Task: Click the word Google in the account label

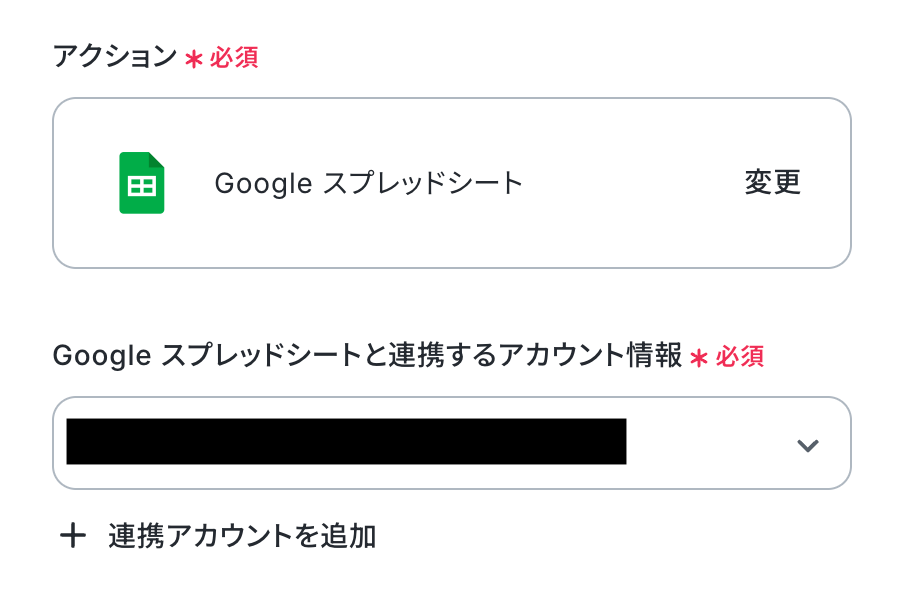Action: coord(99,355)
